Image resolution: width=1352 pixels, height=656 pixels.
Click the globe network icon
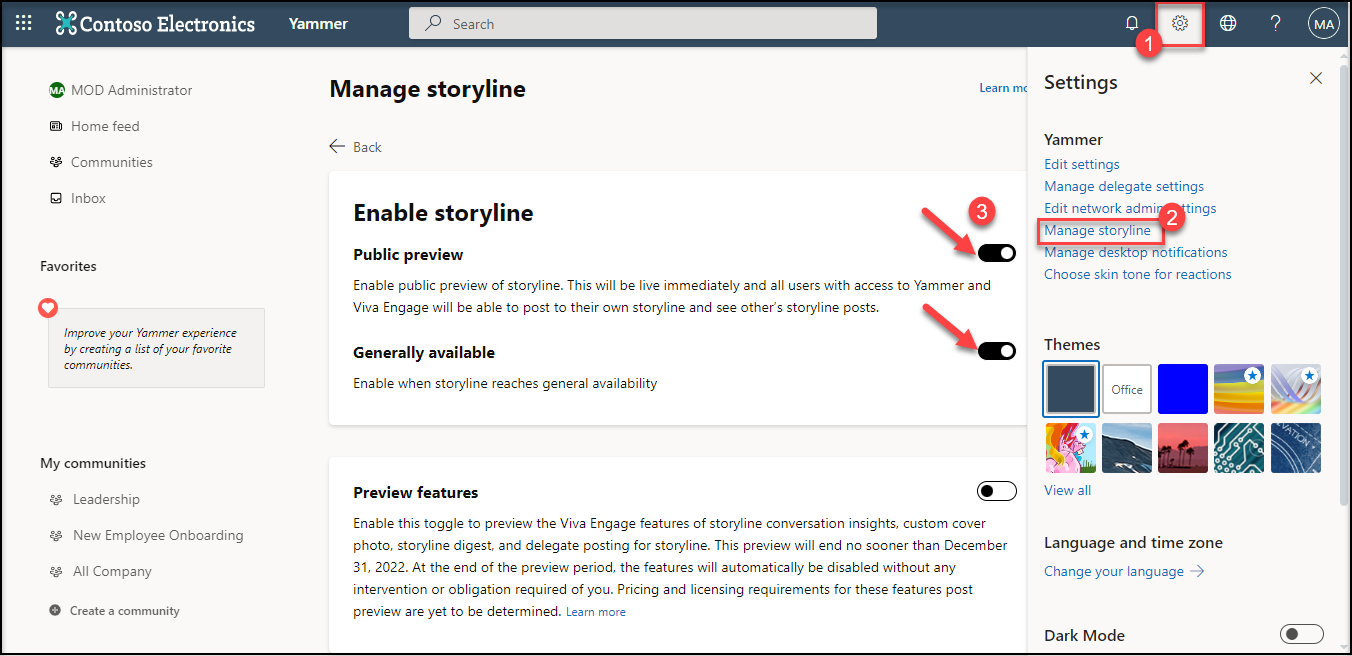(x=1228, y=23)
